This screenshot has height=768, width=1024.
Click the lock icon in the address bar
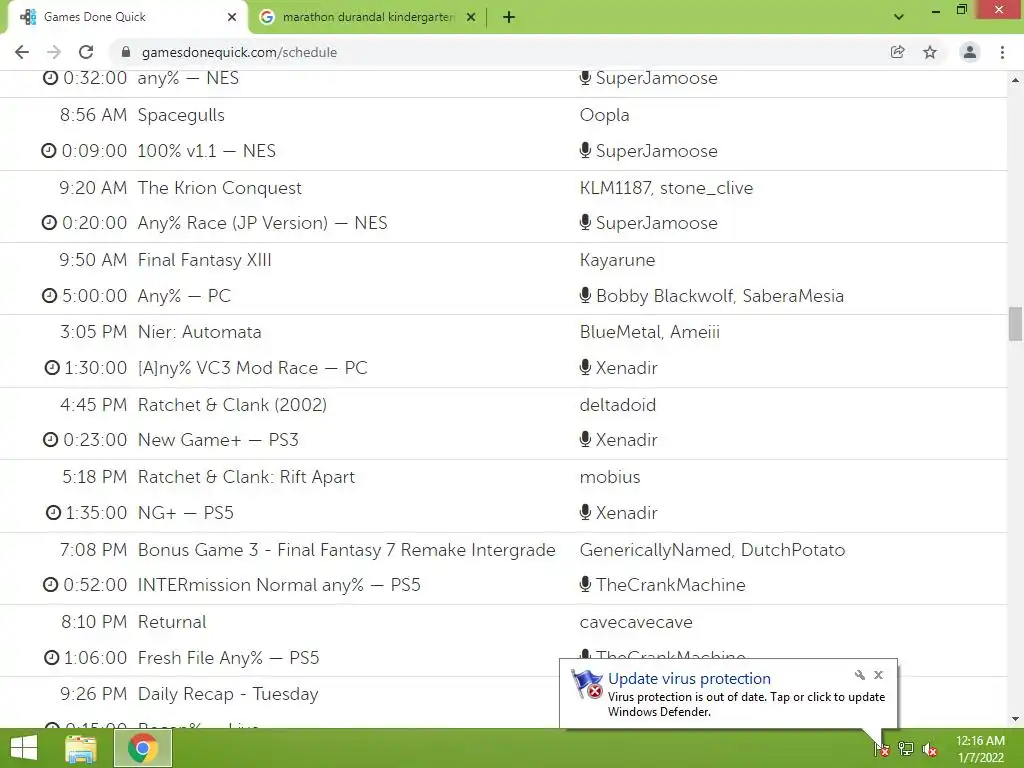click(x=126, y=52)
